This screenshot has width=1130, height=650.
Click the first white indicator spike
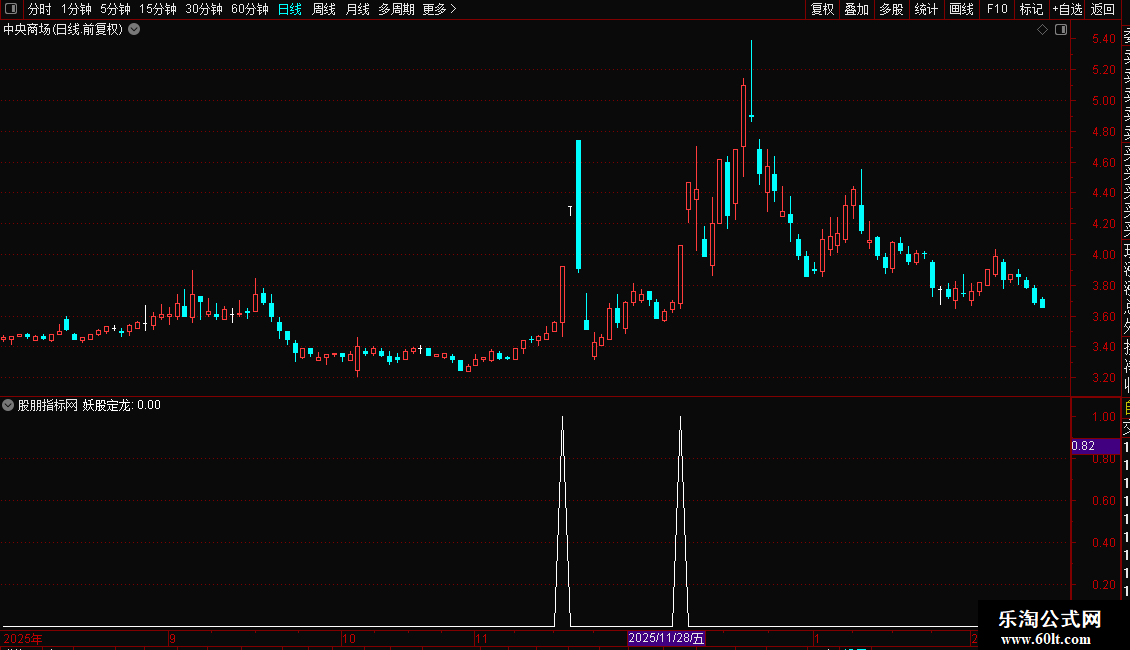click(x=562, y=519)
